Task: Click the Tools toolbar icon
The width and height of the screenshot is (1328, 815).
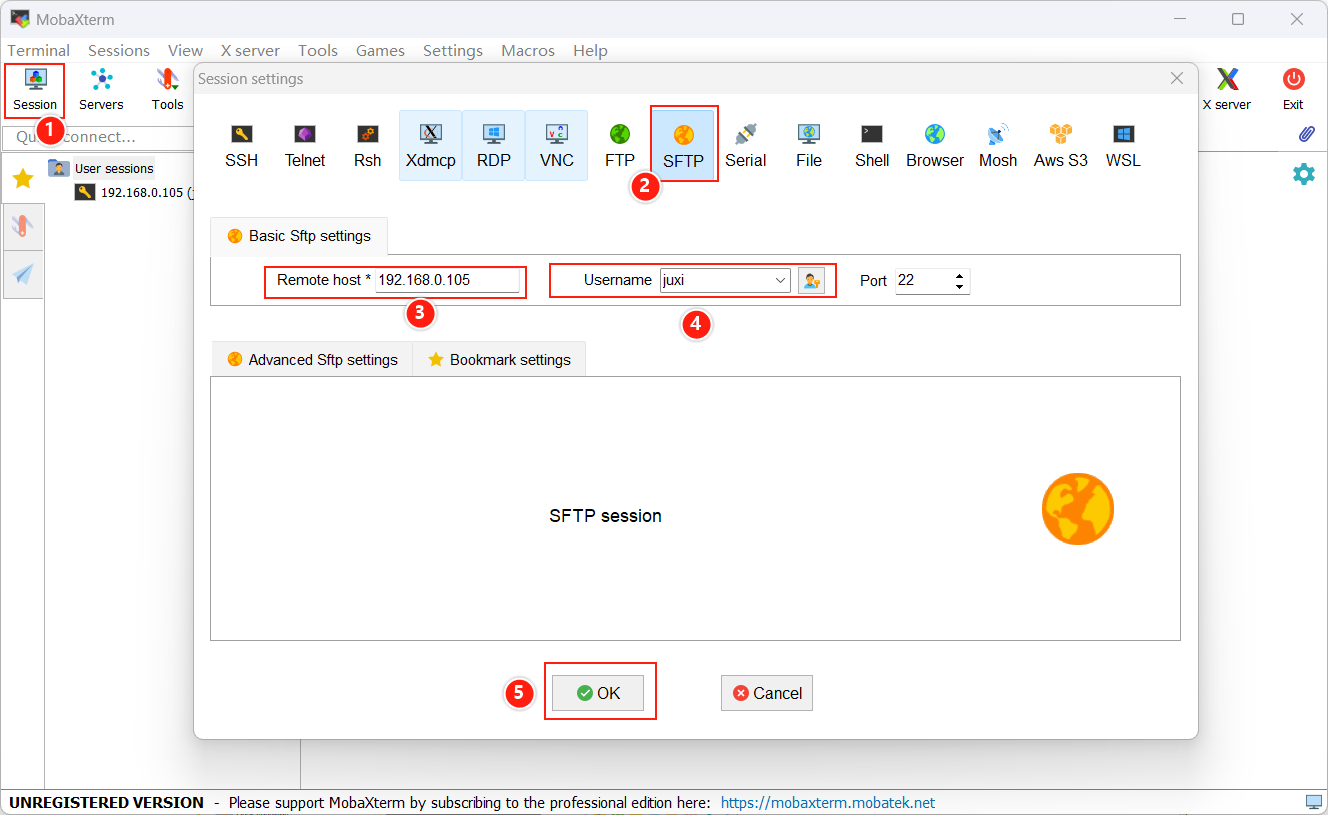Action: coord(167,90)
